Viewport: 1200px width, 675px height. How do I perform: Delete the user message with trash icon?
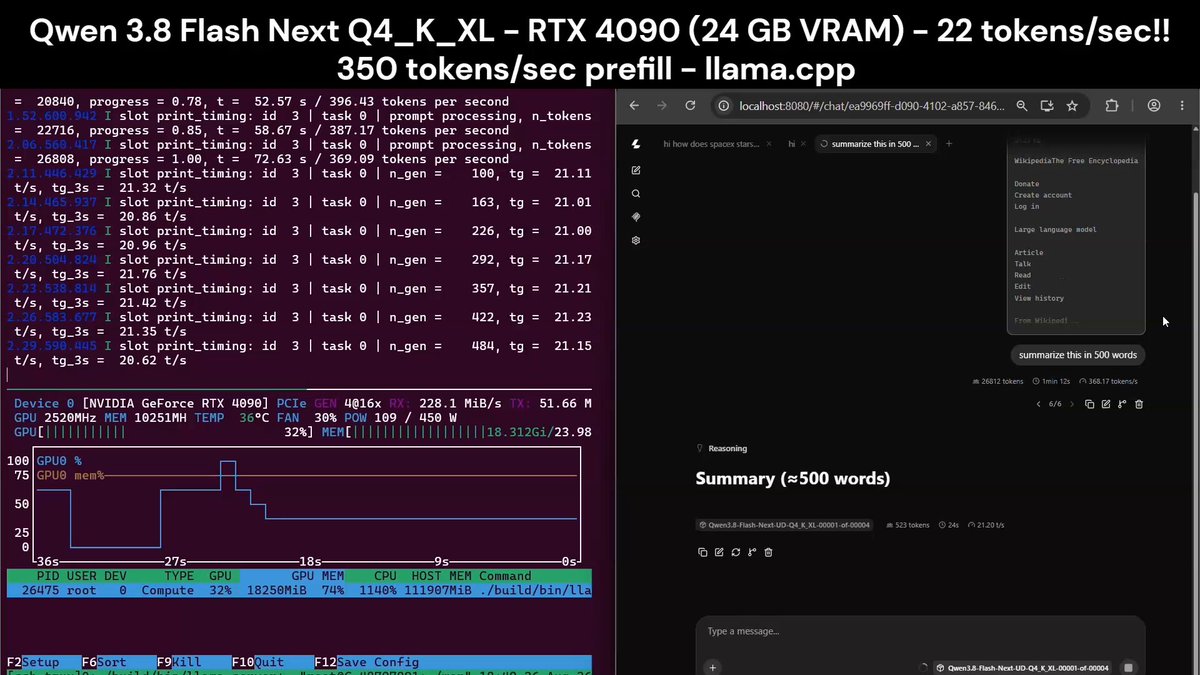pyautogui.click(x=1139, y=404)
